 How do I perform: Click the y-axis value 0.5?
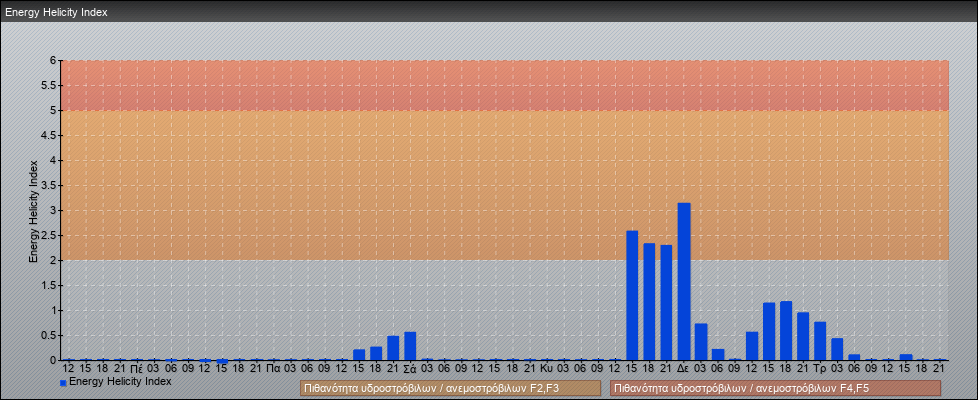[x=50, y=335]
